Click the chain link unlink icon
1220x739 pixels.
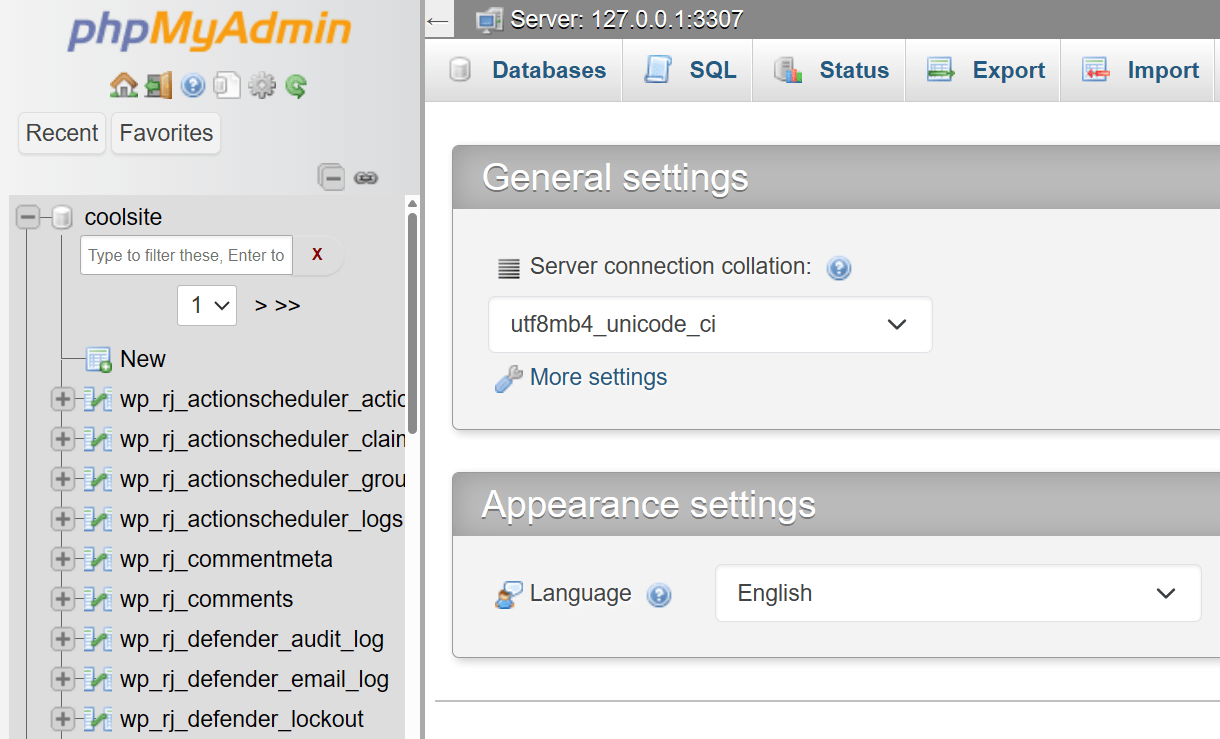point(366,178)
